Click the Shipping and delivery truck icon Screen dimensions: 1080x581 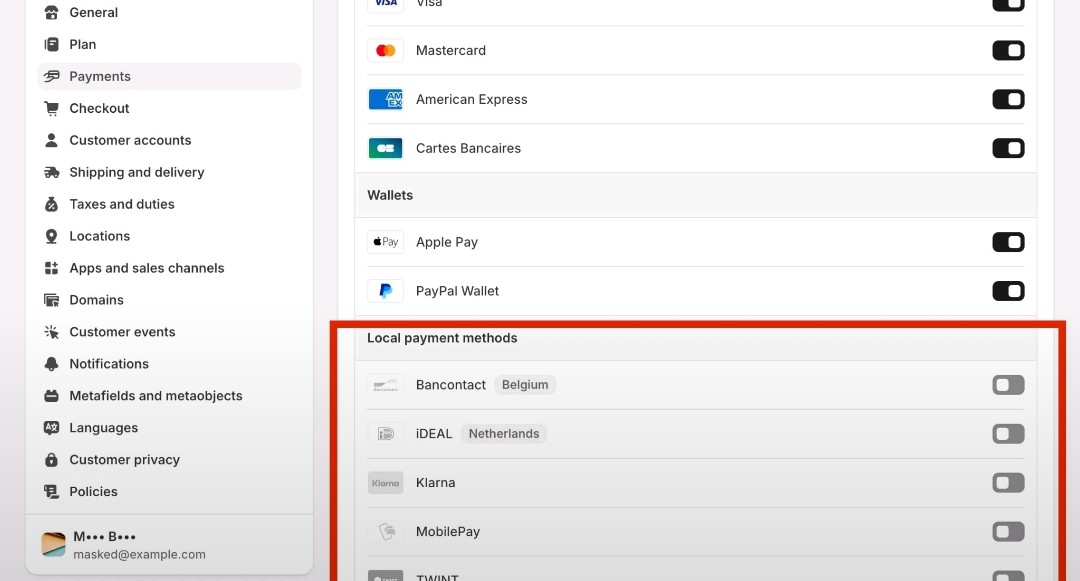[51, 172]
